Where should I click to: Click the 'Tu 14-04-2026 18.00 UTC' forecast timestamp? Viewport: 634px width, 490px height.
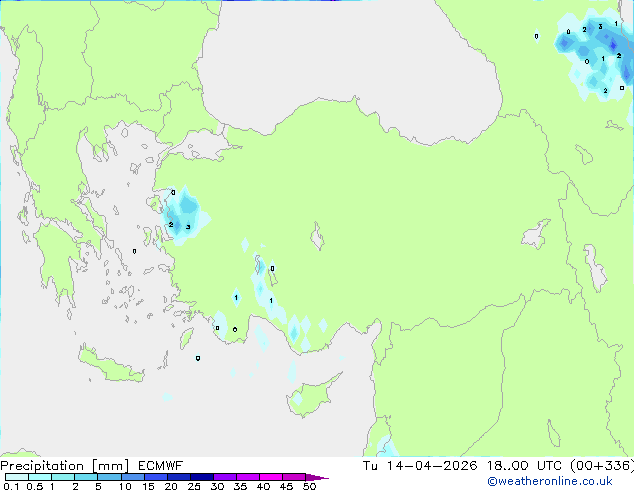pyautogui.click(x=462, y=466)
